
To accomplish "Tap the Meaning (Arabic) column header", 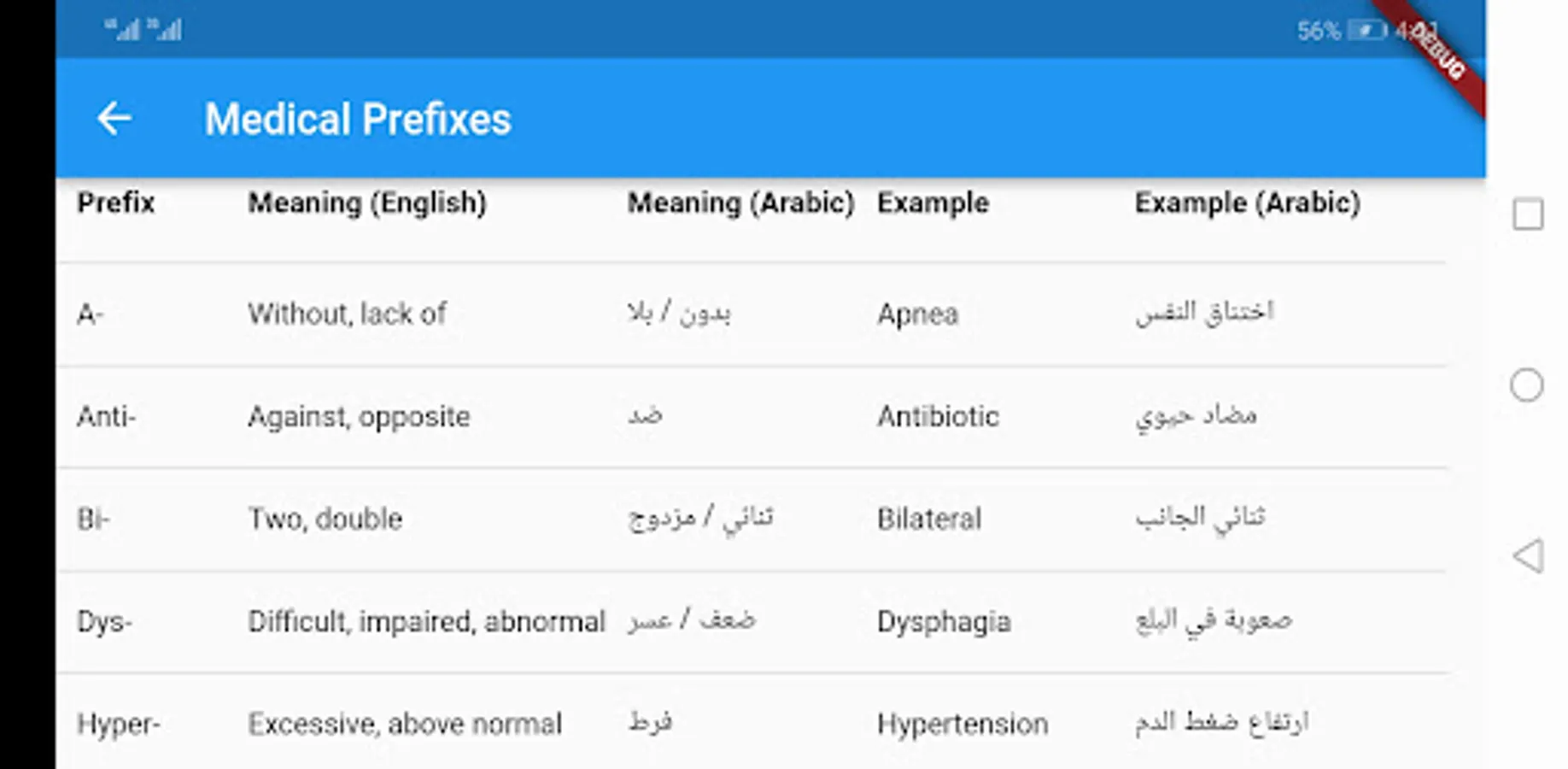I will (x=740, y=203).
